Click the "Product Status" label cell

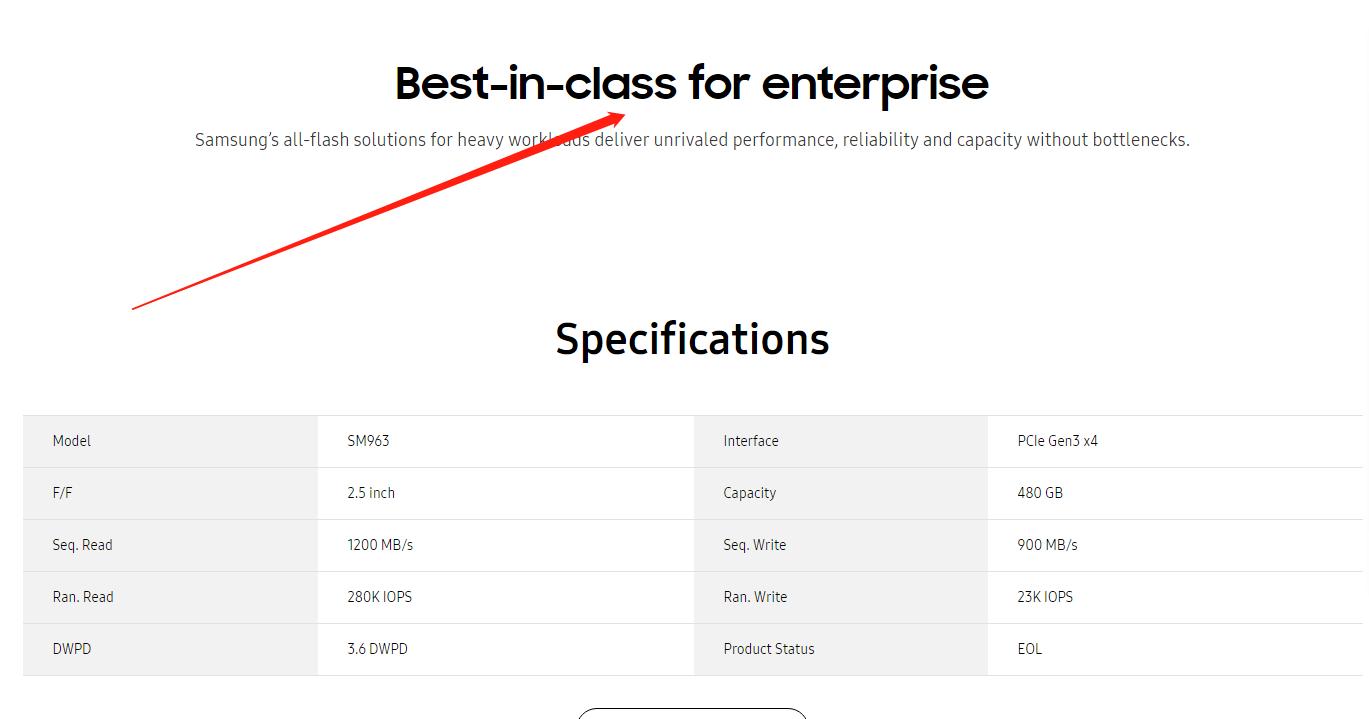click(x=769, y=649)
